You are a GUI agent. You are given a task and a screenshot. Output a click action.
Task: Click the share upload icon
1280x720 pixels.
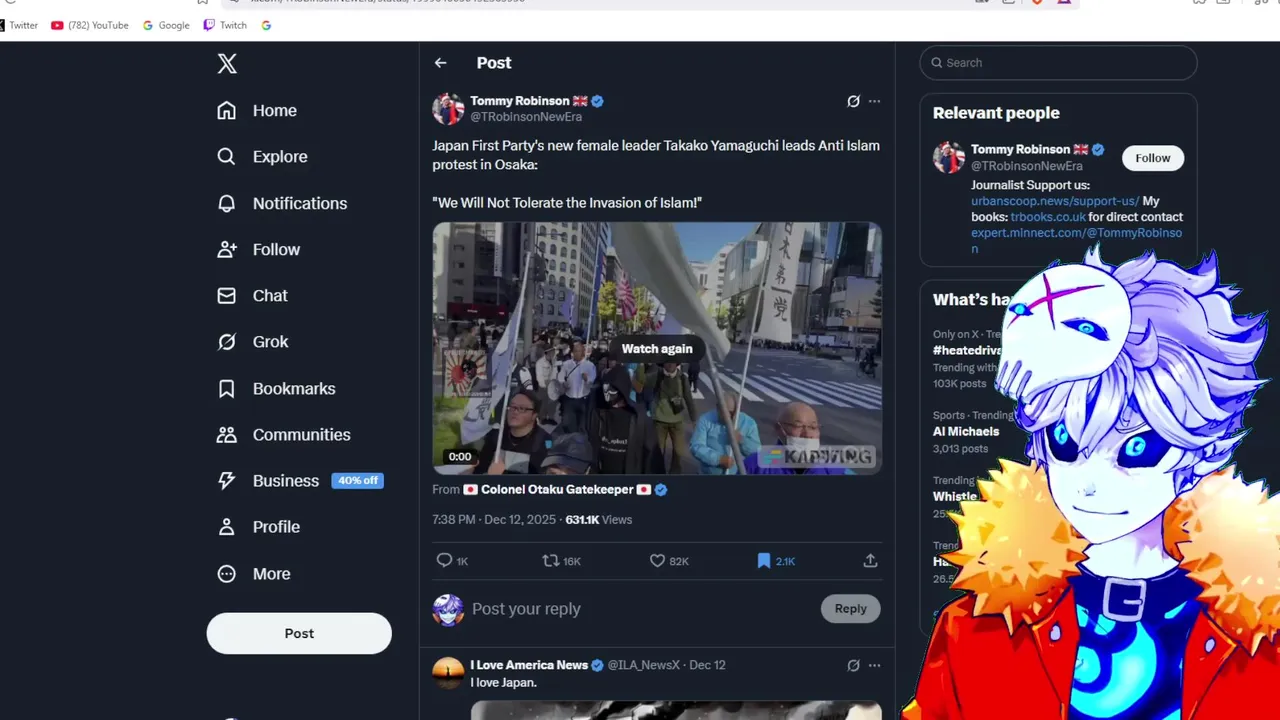(x=870, y=561)
